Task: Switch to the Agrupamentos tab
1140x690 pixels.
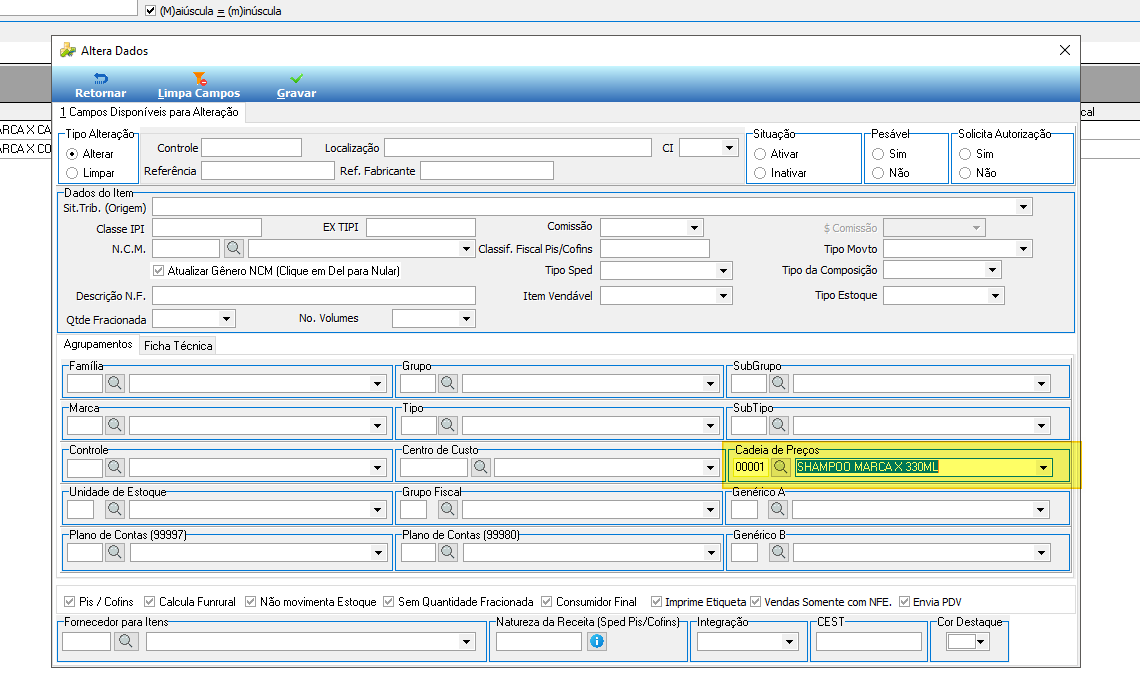Action: (x=97, y=344)
